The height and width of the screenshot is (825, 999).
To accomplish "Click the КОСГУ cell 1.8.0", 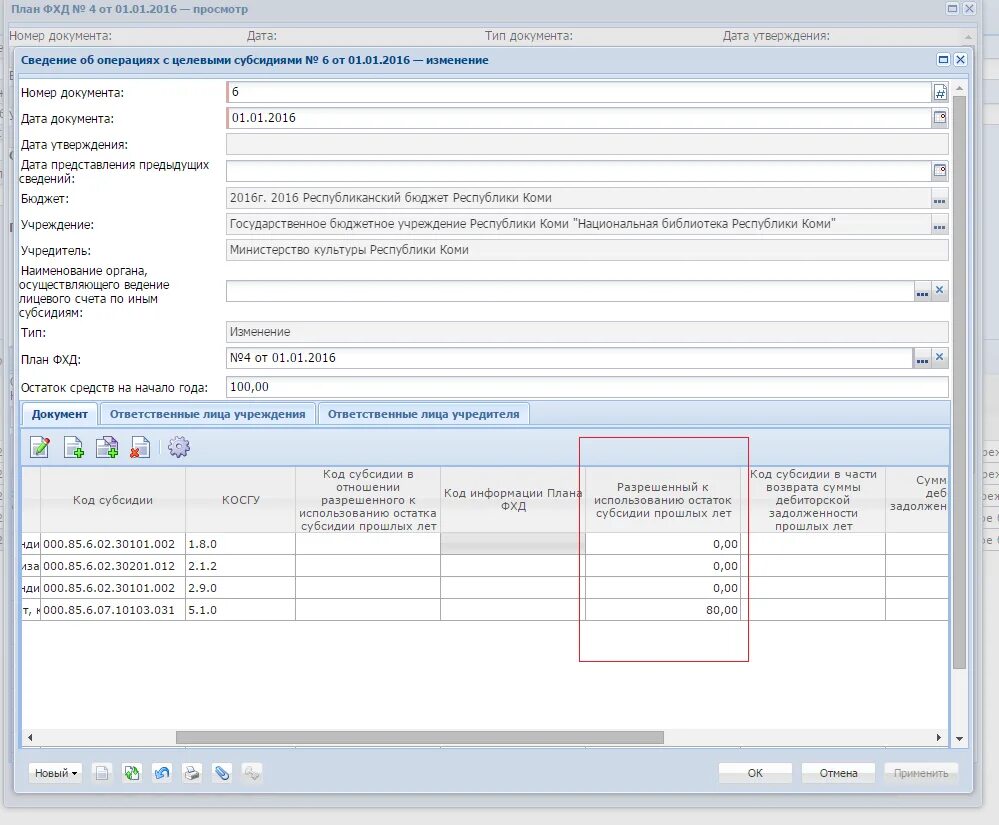I will (240, 544).
